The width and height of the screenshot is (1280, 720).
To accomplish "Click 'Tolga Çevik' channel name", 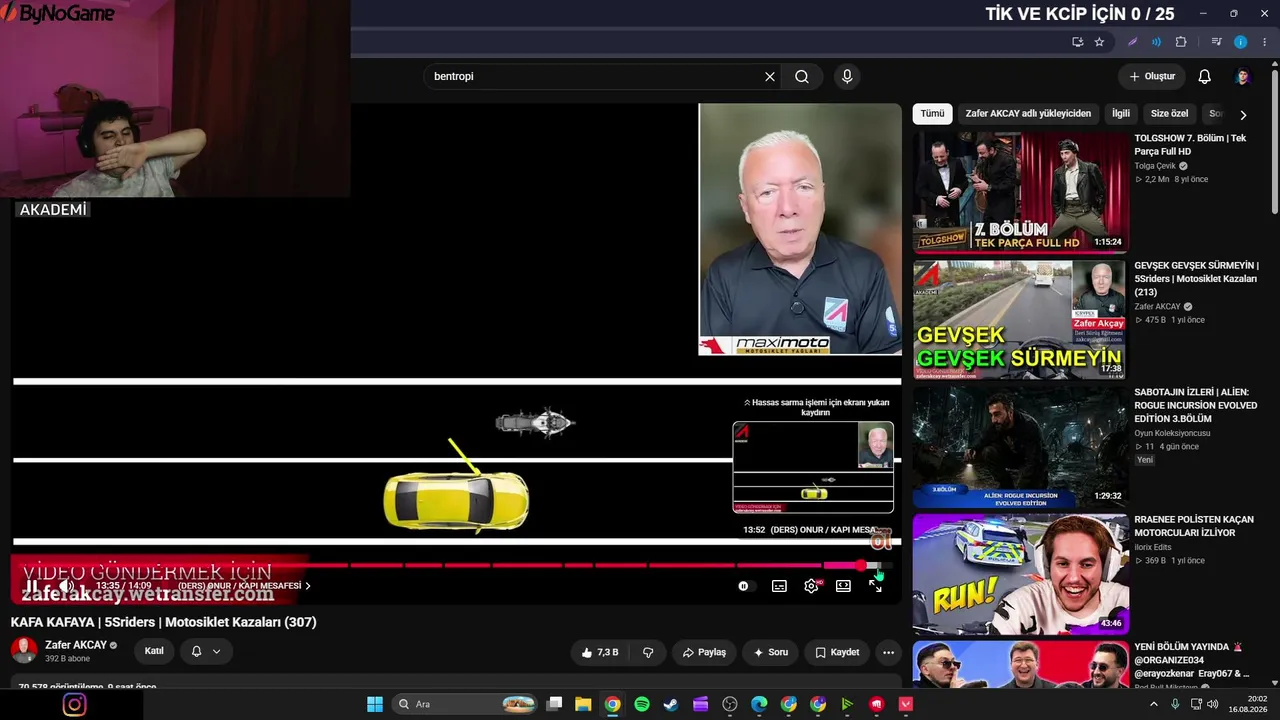I will point(1155,166).
